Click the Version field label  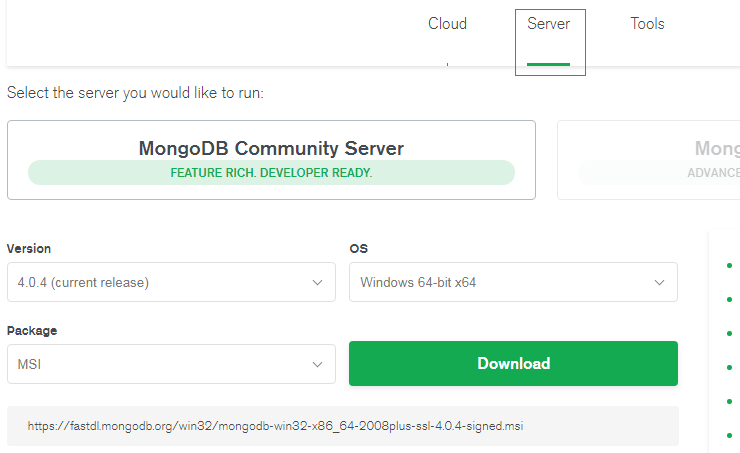click(x=29, y=248)
